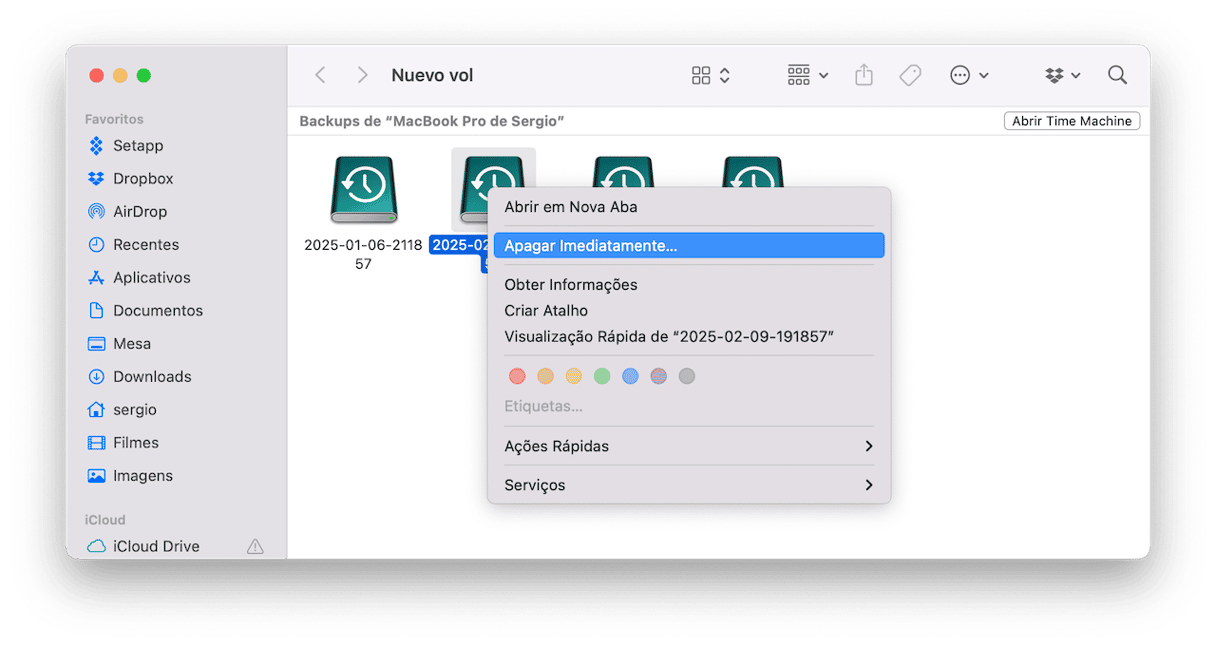Select AirDrop in the sidebar
The width and height of the screenshot is (1216, 646).
click(x=139, y=212)
